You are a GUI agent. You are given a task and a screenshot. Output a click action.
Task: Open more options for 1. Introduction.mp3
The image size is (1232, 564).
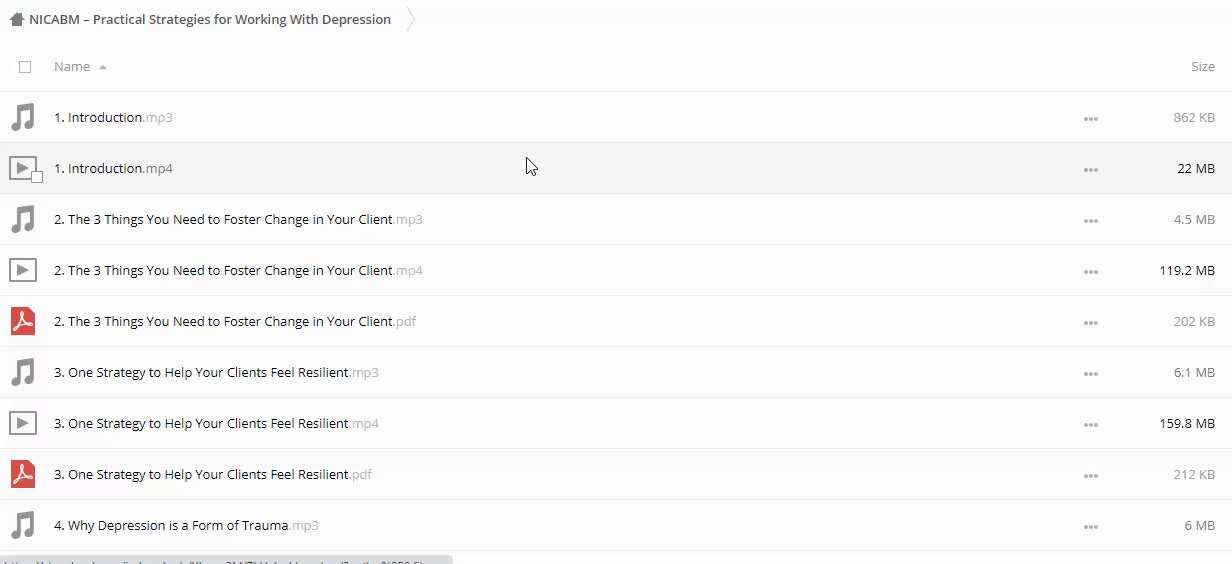pyautogui.click(x=1090, y=118)
